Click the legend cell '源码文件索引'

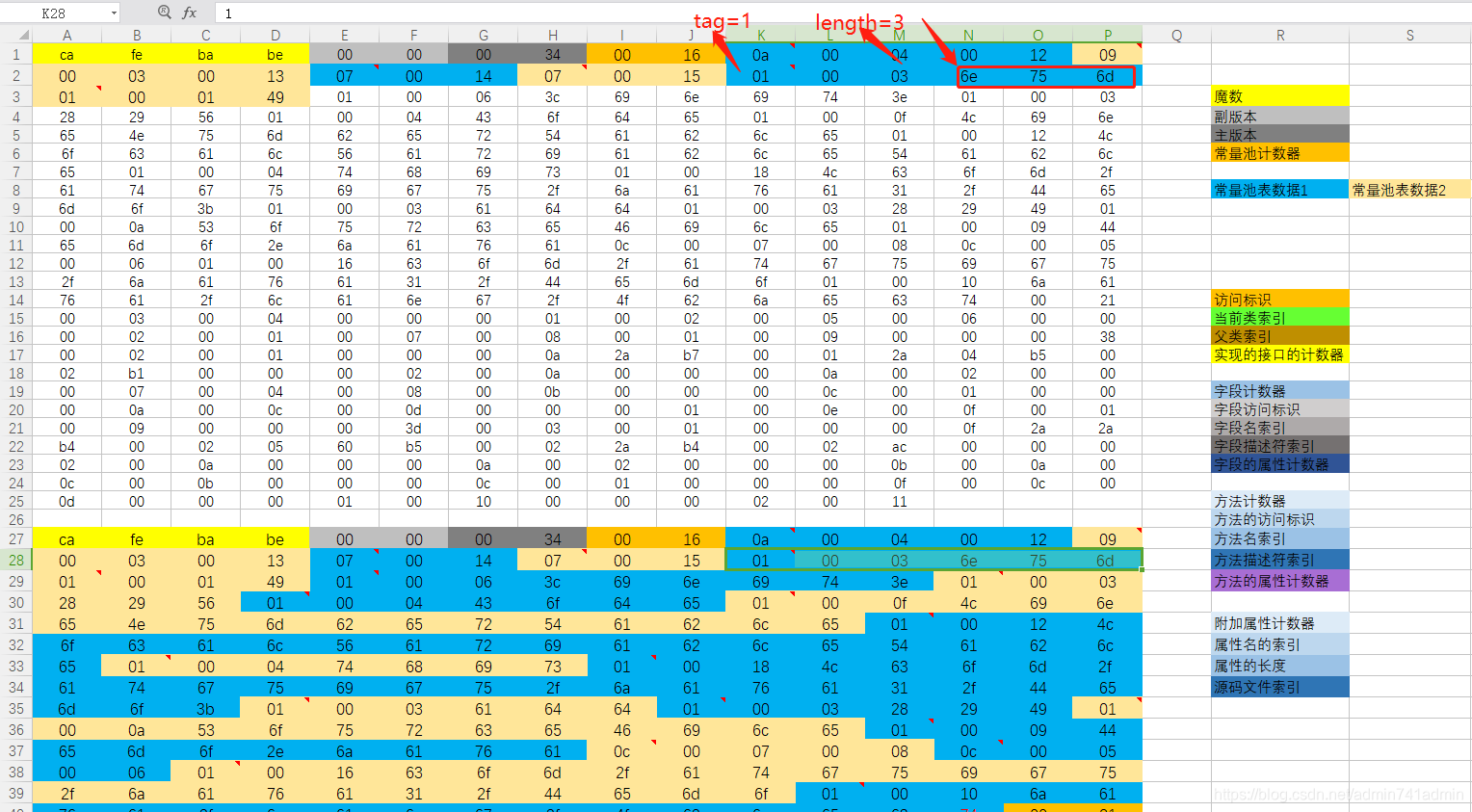[1280, 687]
